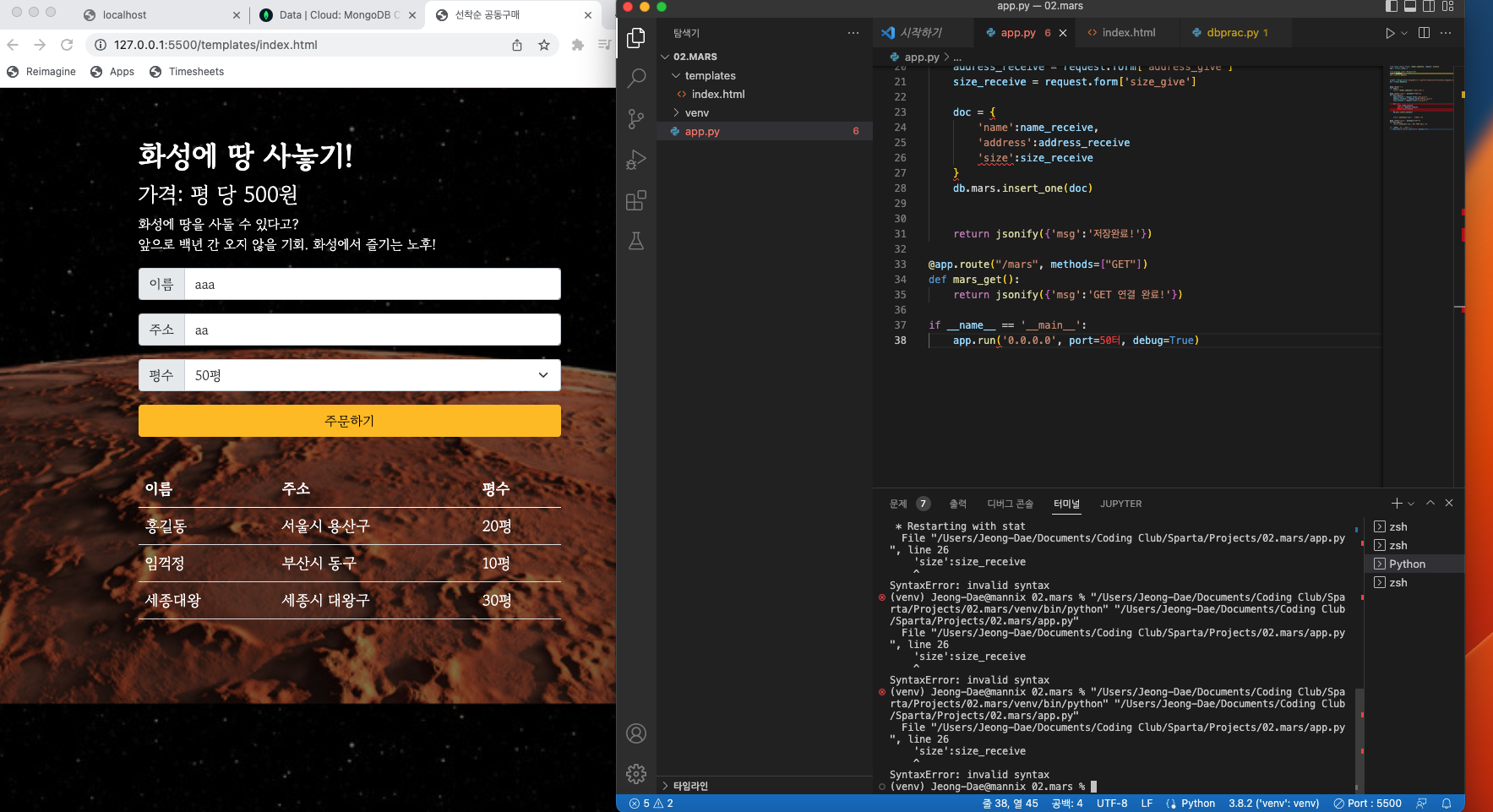Open the JUPYTER panel tab
Screen dimensions: 1493x812
[x=1121, y=504]
